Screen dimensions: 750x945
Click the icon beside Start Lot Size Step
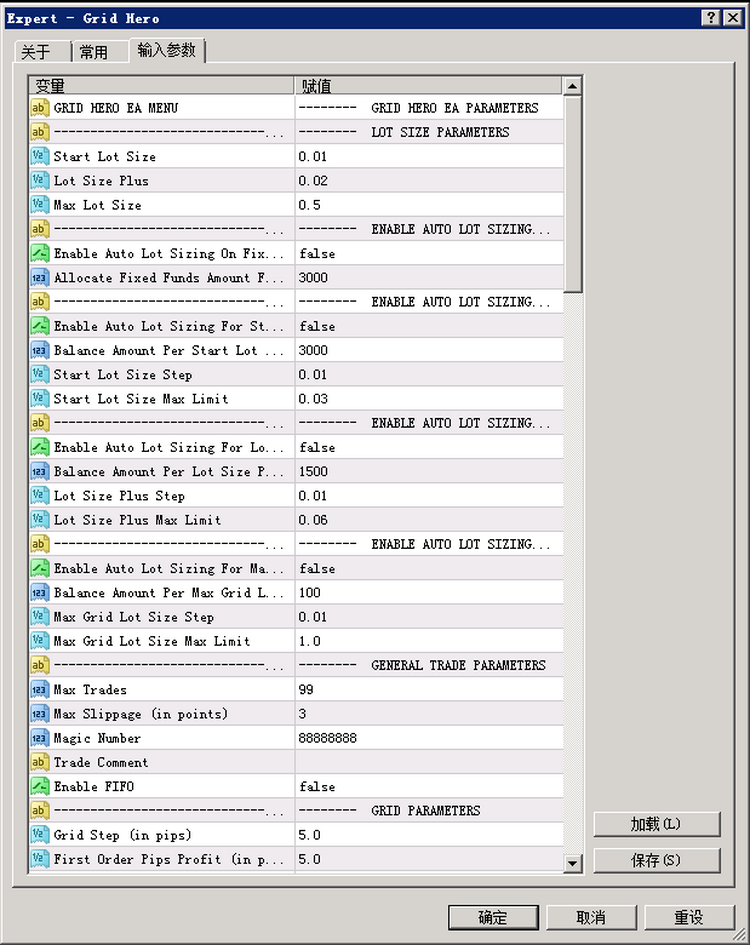39,374
